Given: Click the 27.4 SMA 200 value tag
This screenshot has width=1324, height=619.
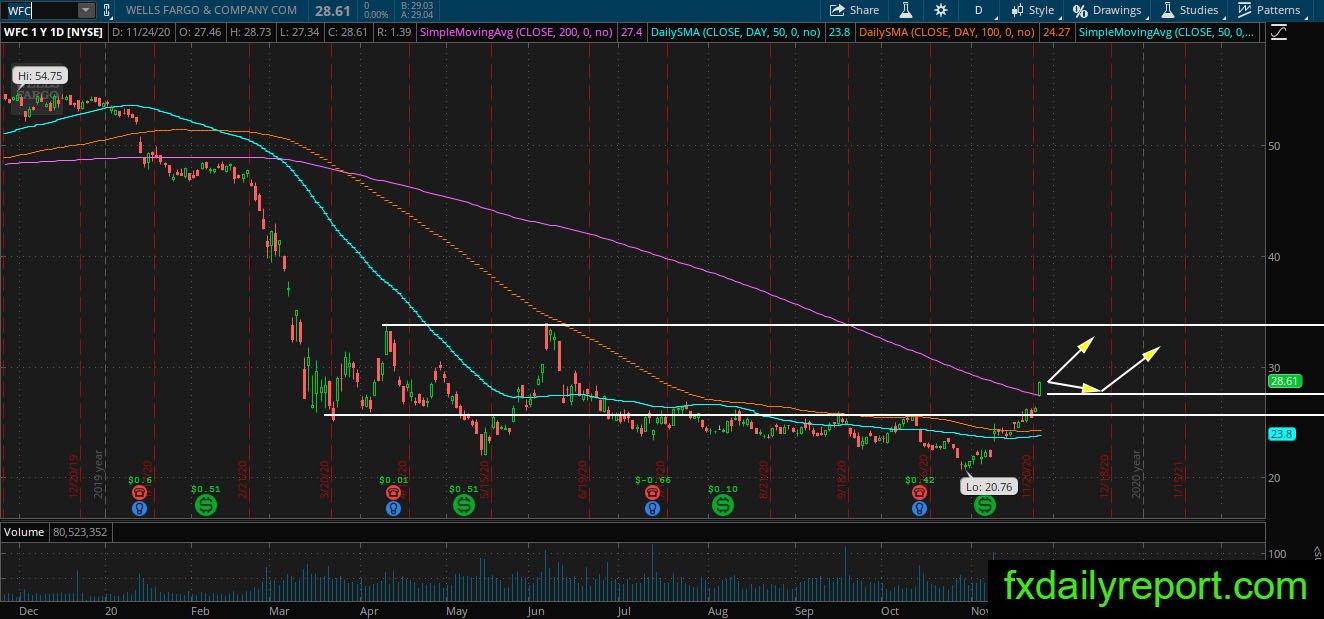Looking at the screenshot, I should tap(632, 32).
